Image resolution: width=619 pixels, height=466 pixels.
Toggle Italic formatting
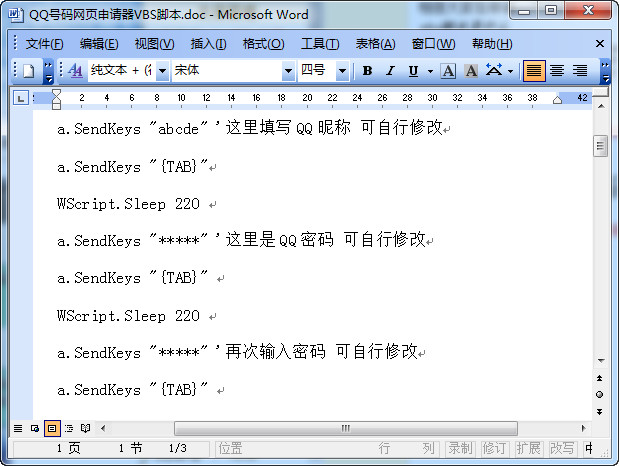[x=390, y=71]
